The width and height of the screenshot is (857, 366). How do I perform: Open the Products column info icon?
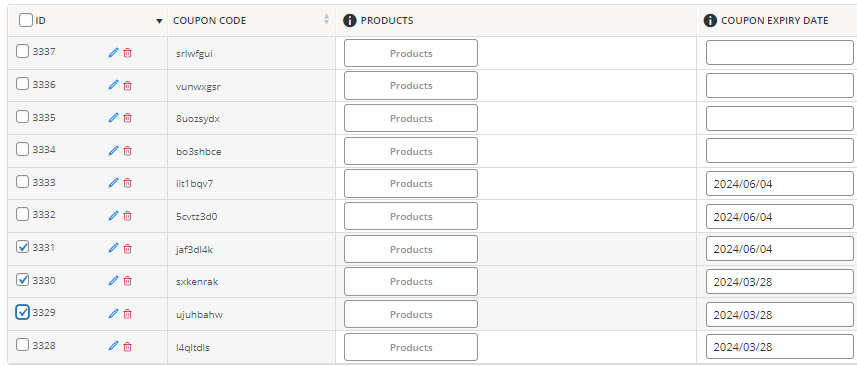(350, 20)
